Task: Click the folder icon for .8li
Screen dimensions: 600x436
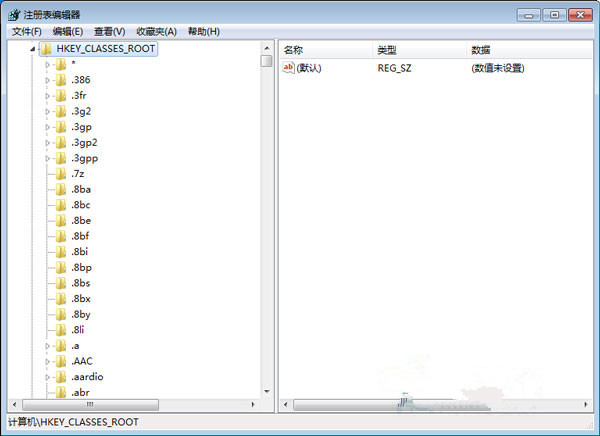Action: [61, 330]
